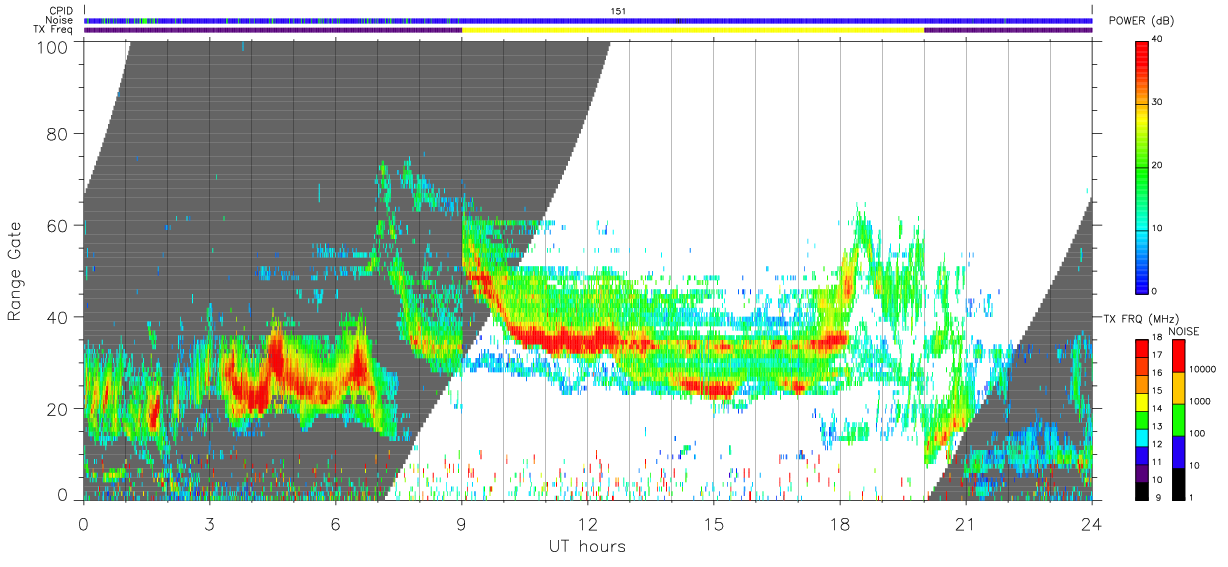
Task: Click the Range Gate axis title
Action: tap(15, 272)
